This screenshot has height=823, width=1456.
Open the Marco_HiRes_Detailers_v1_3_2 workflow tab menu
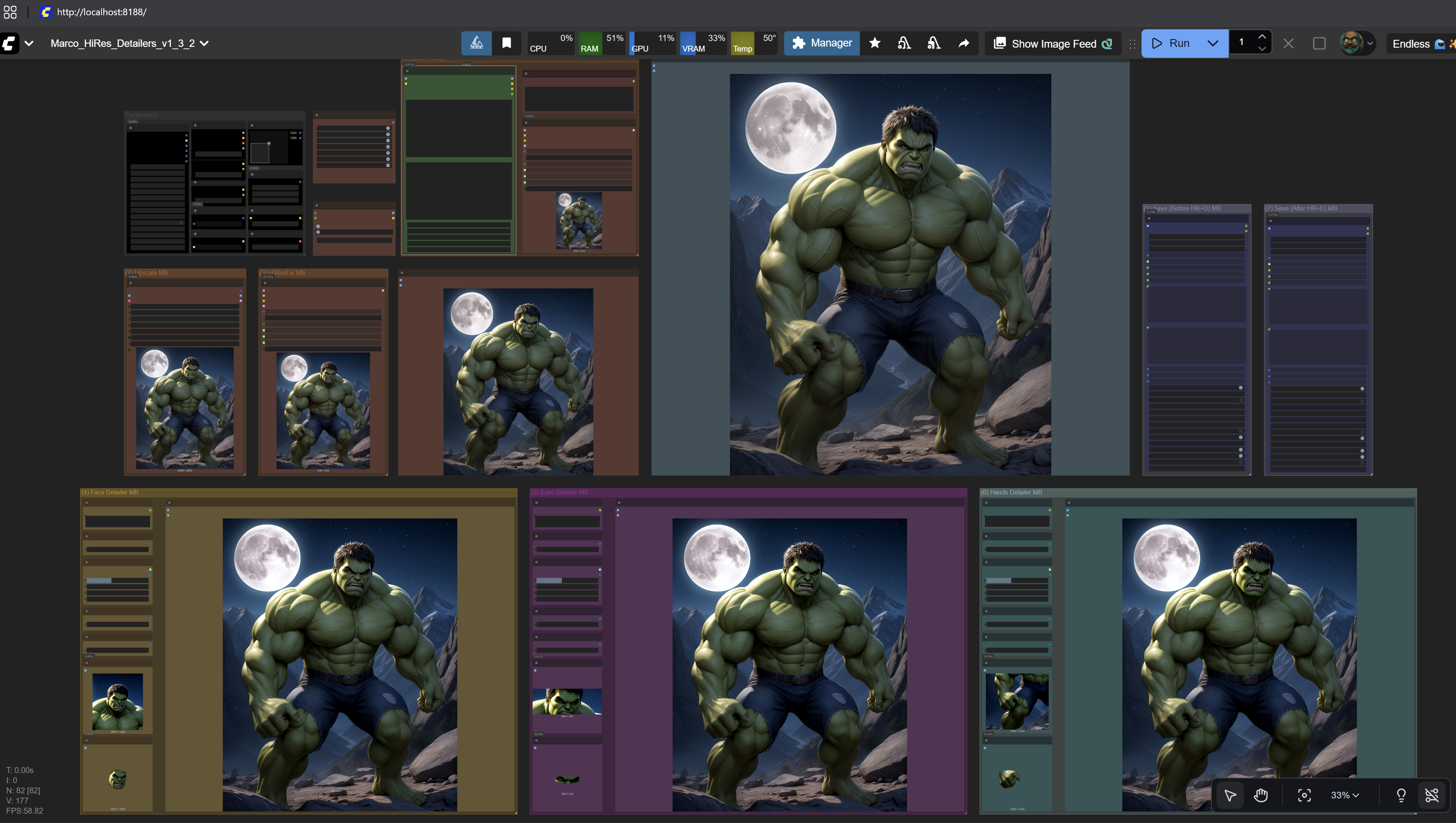[x=129, y=43]
